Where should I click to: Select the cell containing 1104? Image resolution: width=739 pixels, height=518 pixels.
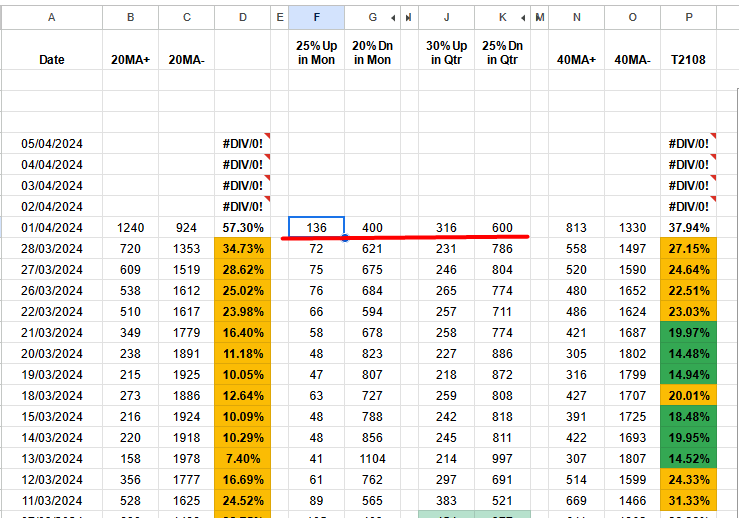(372, 459)
